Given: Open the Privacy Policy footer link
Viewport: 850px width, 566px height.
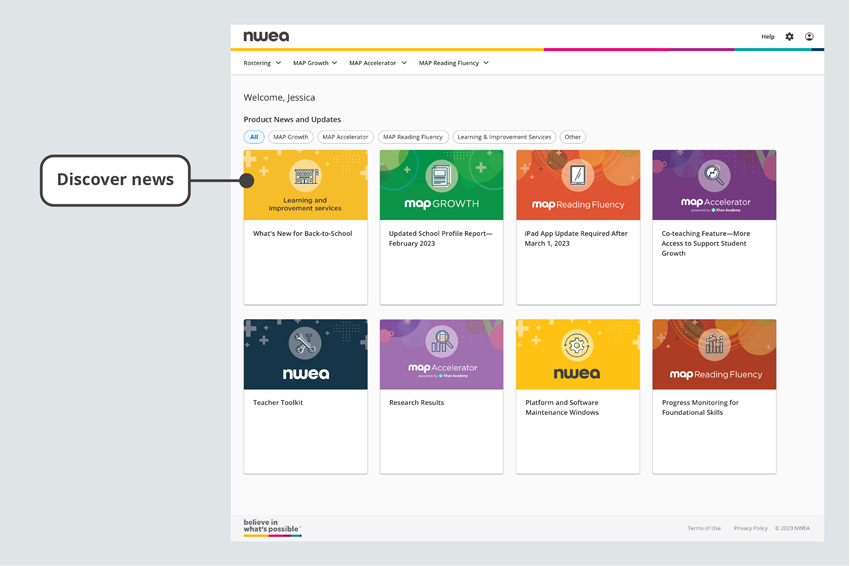Looking at the screenshot, I should [750, 528].
